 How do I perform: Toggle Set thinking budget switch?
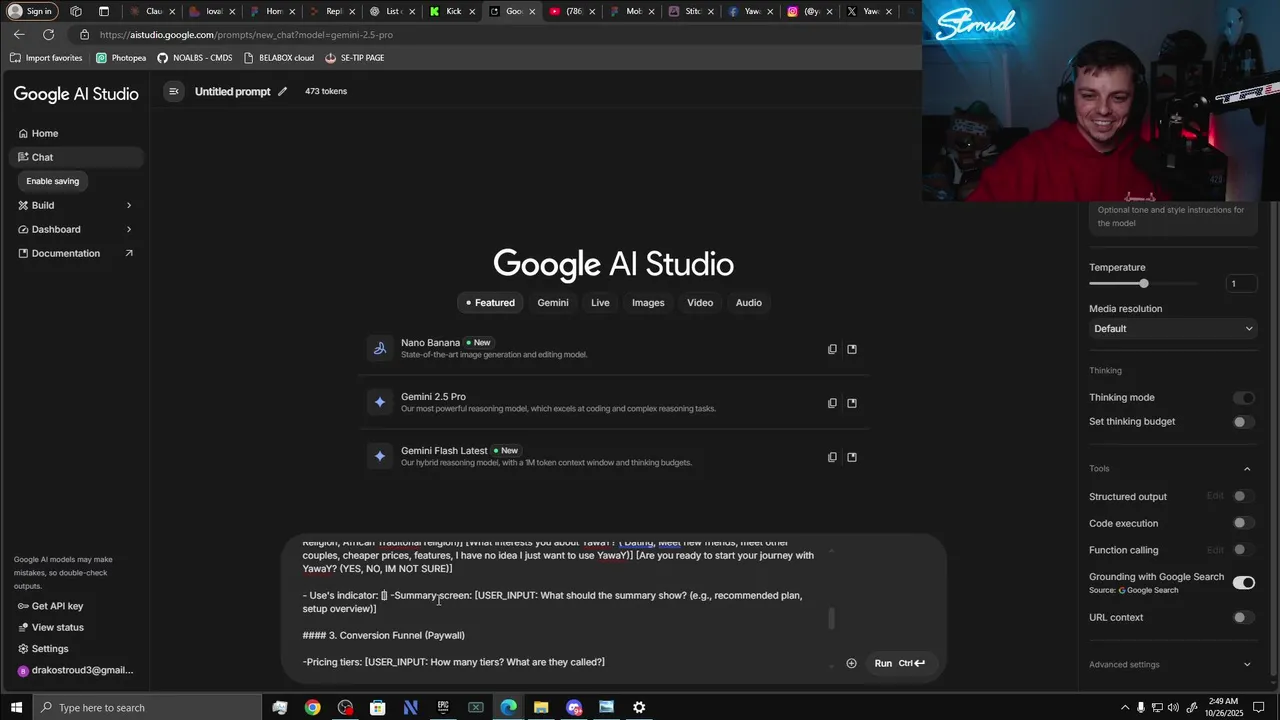(x=1243, y=422)
